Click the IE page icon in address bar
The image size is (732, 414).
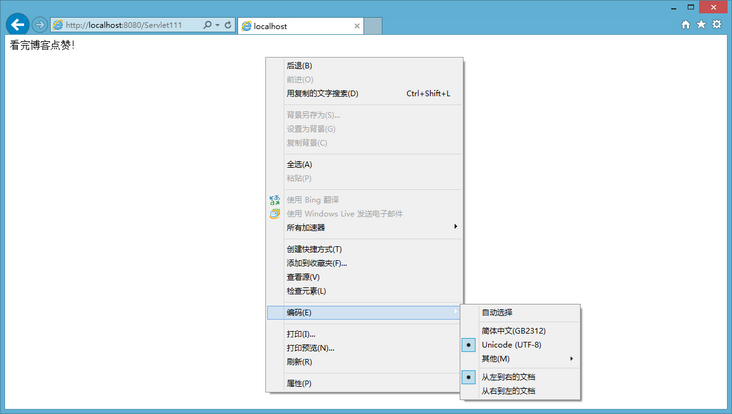pos(58,25)
